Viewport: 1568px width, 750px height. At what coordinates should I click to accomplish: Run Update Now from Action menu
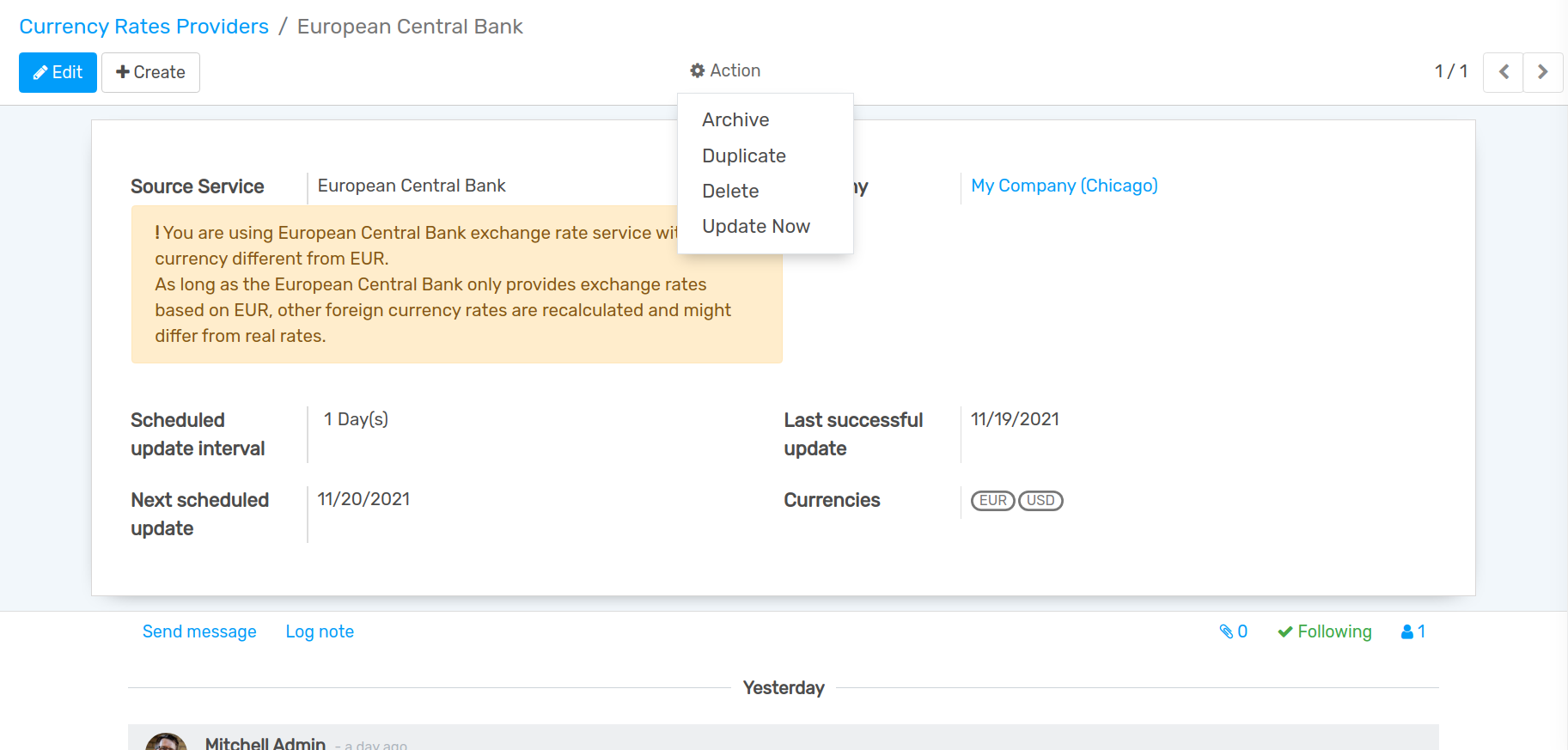[x=756, y=226]
